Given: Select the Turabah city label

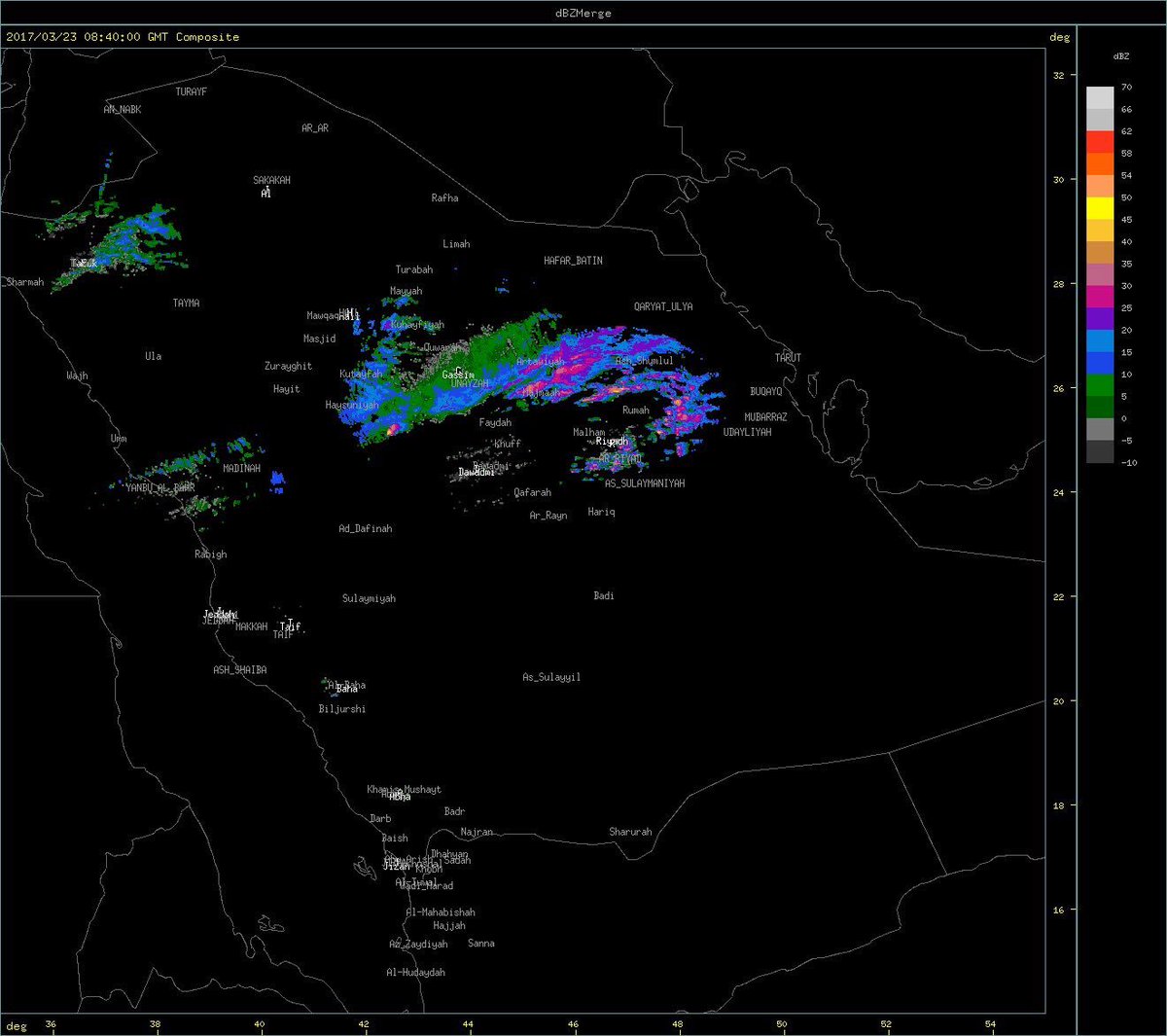Looking at the screenshot, I should (x=414, y=270).
